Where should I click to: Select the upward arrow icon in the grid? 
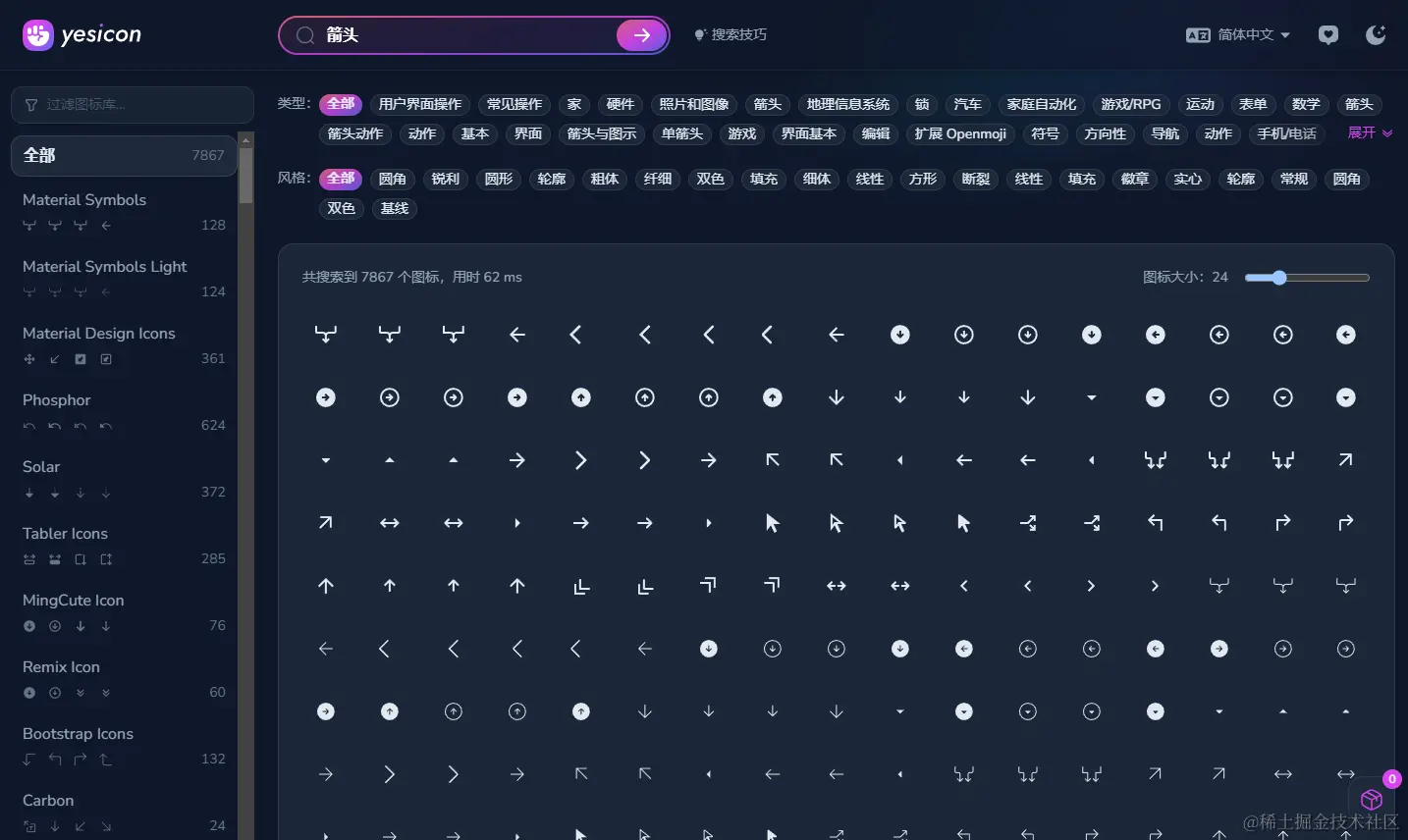[x=326, y=586]
